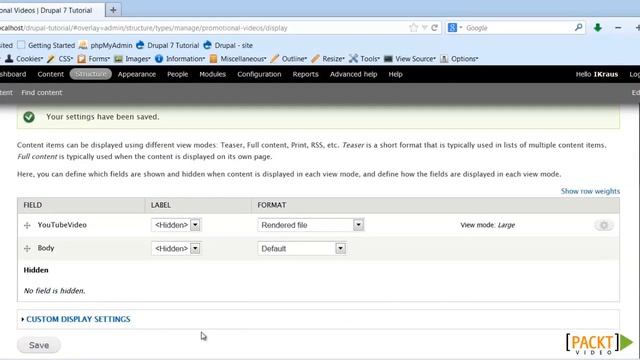Screen dimensions: 640x360
Task: Click the 'No field is hidden.' text
Action: (54, 291)
